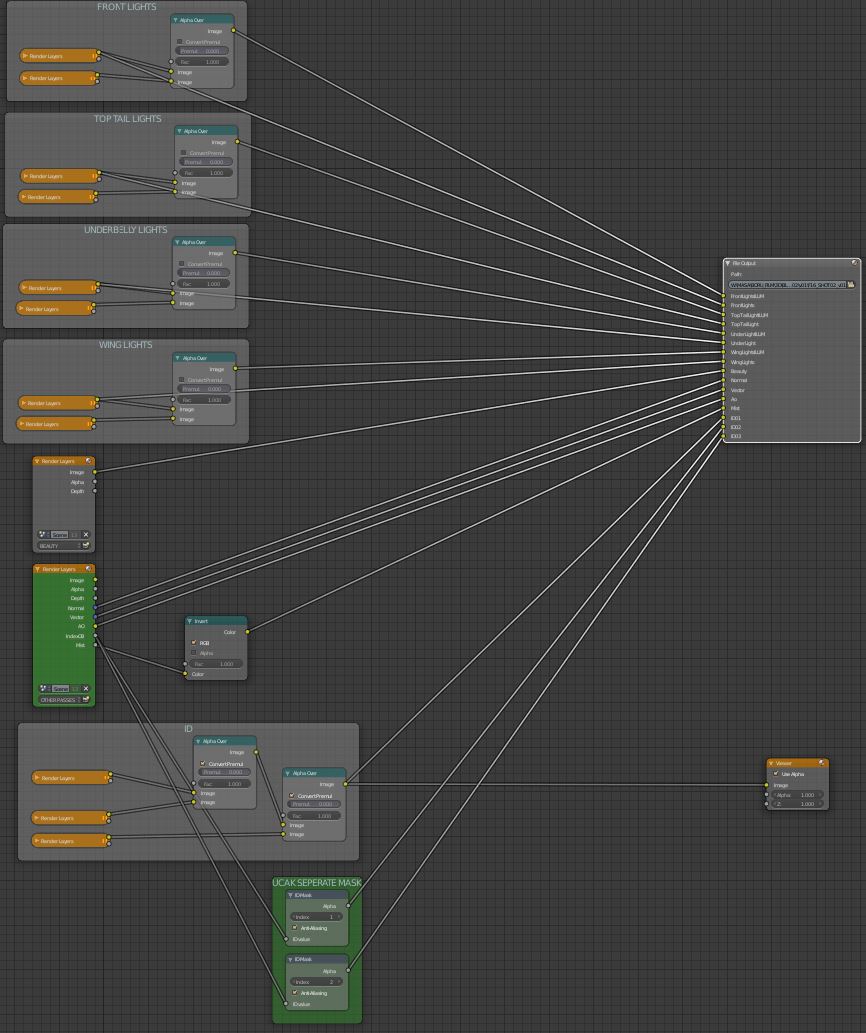Toggle preview icon on OTHER PASSES Render Layers node
The height and width of the screenshot is (1033, 866).
pos(88,569)
